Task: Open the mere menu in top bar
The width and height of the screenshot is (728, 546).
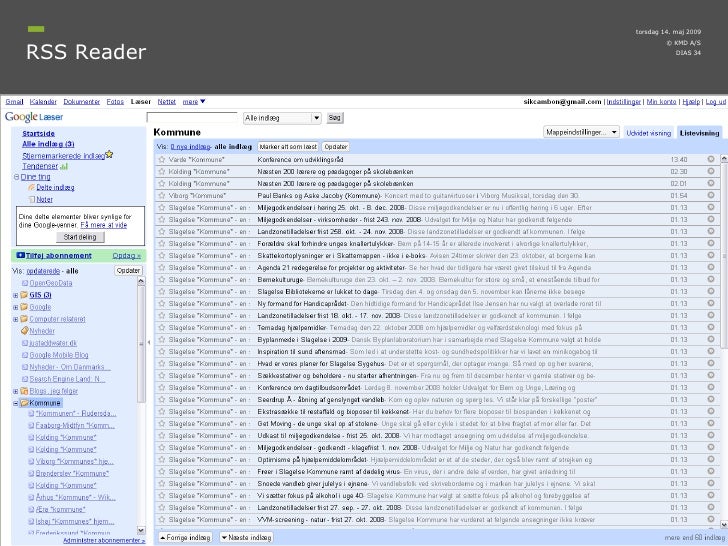Action: click(194, 102)
